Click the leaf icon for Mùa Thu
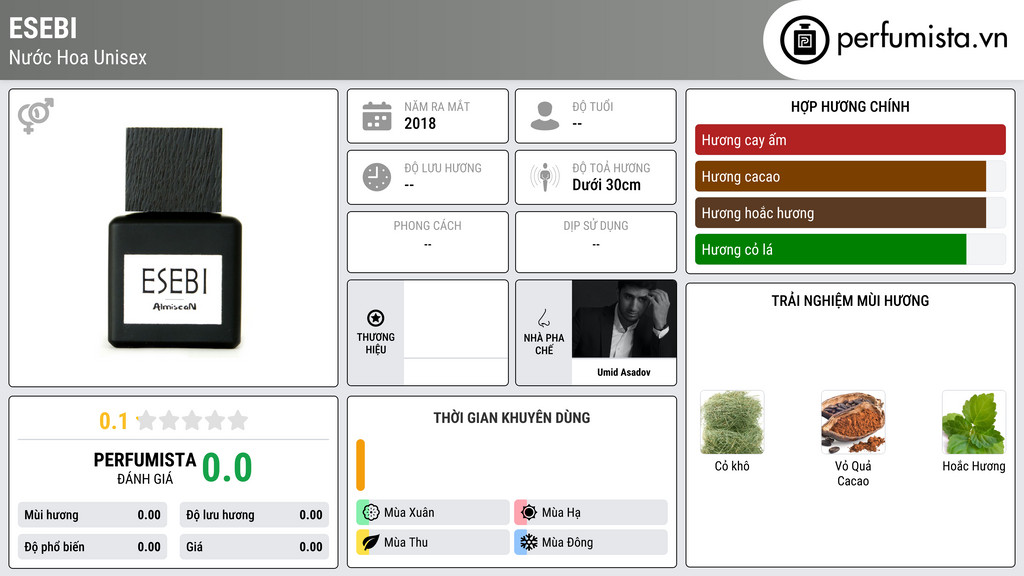 (x=370, y=542)
